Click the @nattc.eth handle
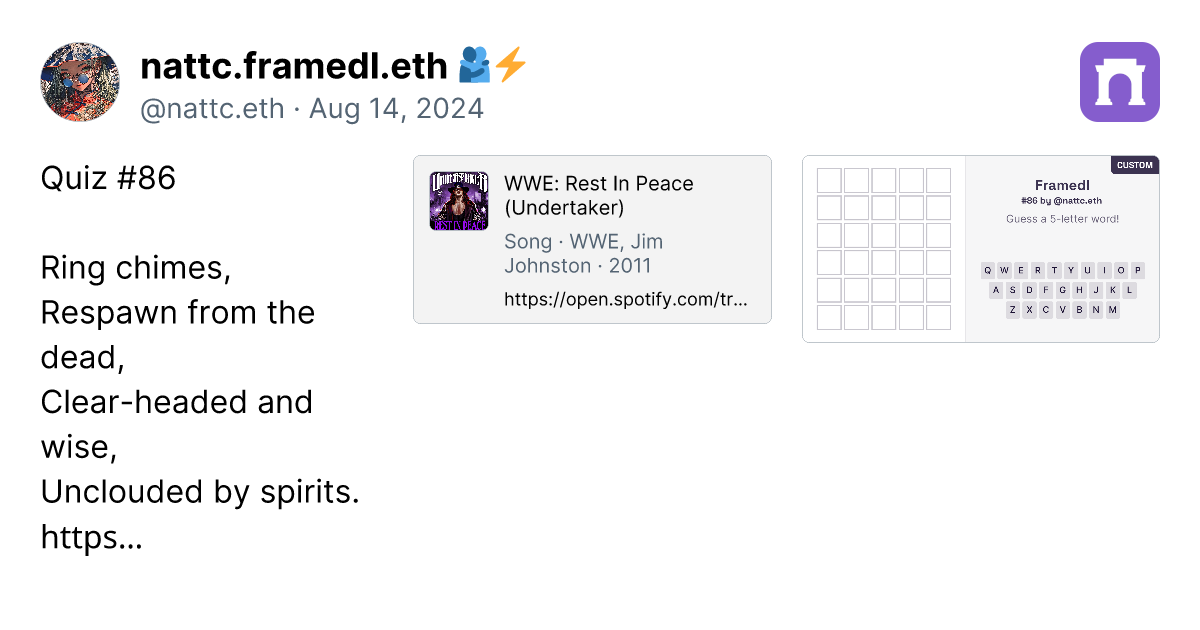This screenshot has width=1200, height=630. tap(212, 108)
